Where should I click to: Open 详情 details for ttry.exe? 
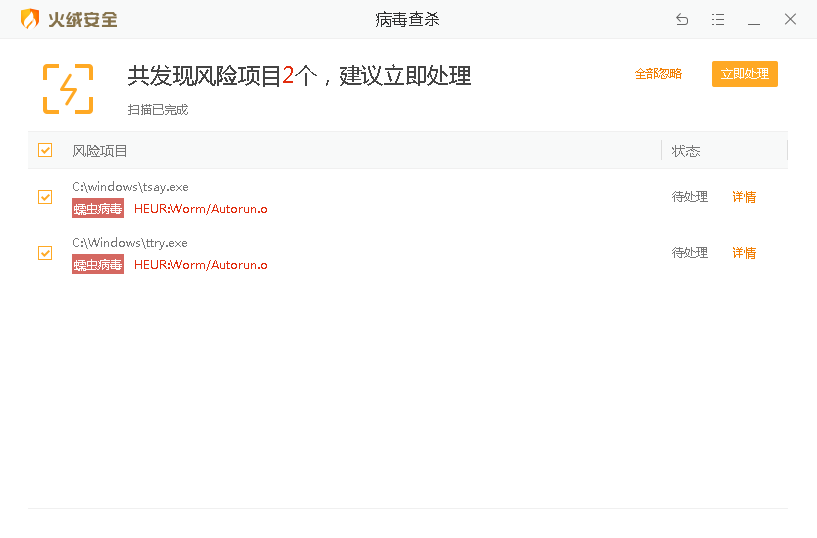tap(744, 253)
